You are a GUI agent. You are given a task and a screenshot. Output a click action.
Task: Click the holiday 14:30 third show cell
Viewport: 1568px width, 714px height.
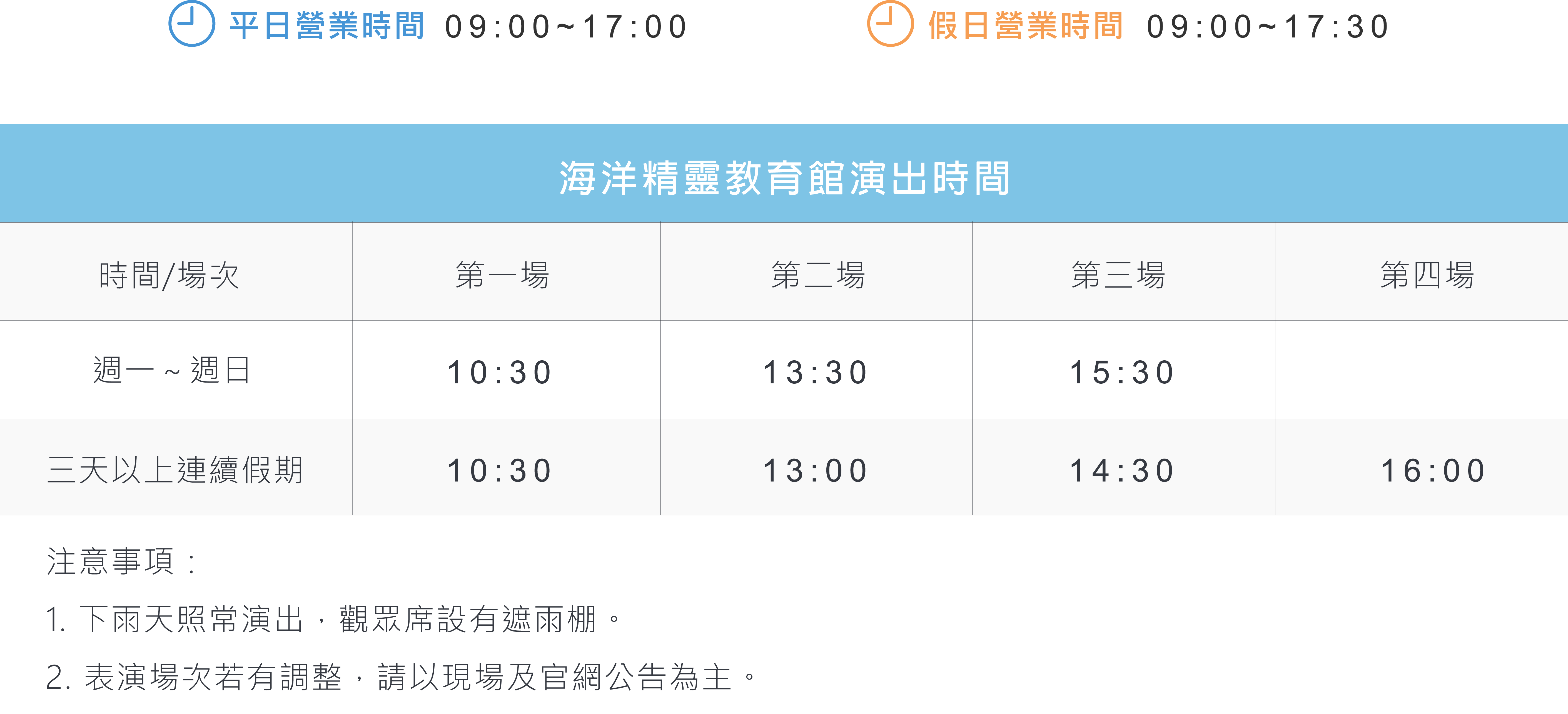1124,468
